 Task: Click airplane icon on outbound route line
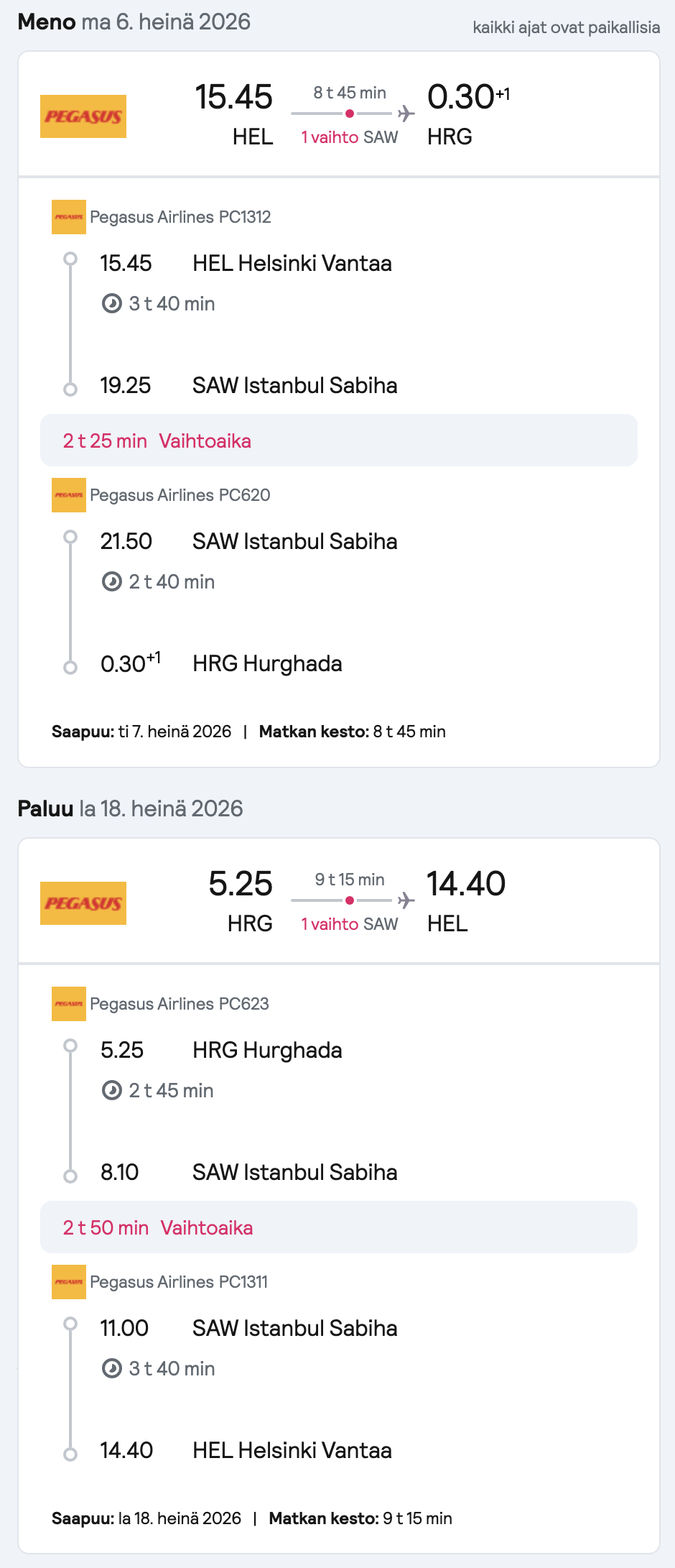[406, 114]
